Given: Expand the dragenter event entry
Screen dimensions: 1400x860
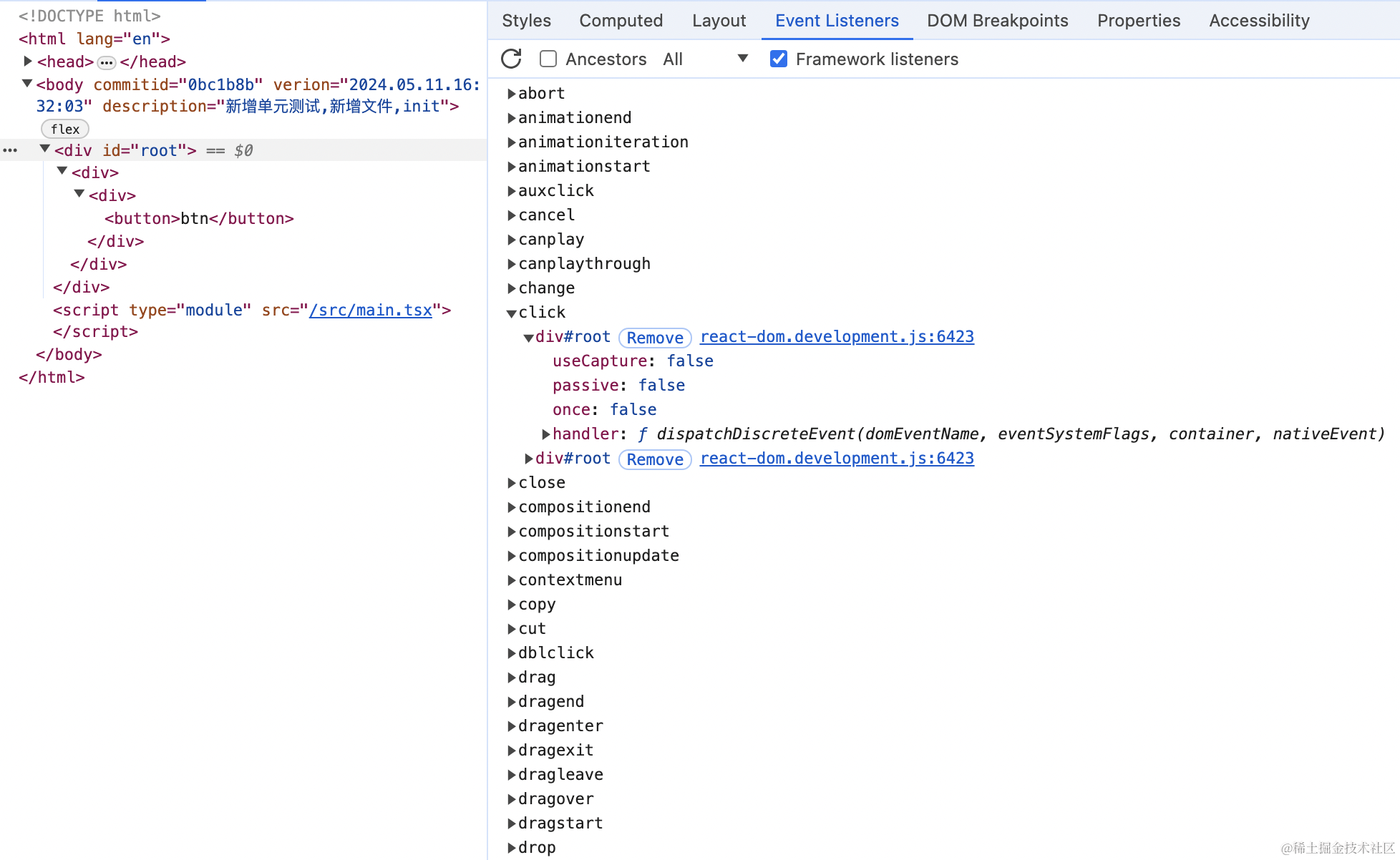Looking at the screenshot, I should click(512, 726).
